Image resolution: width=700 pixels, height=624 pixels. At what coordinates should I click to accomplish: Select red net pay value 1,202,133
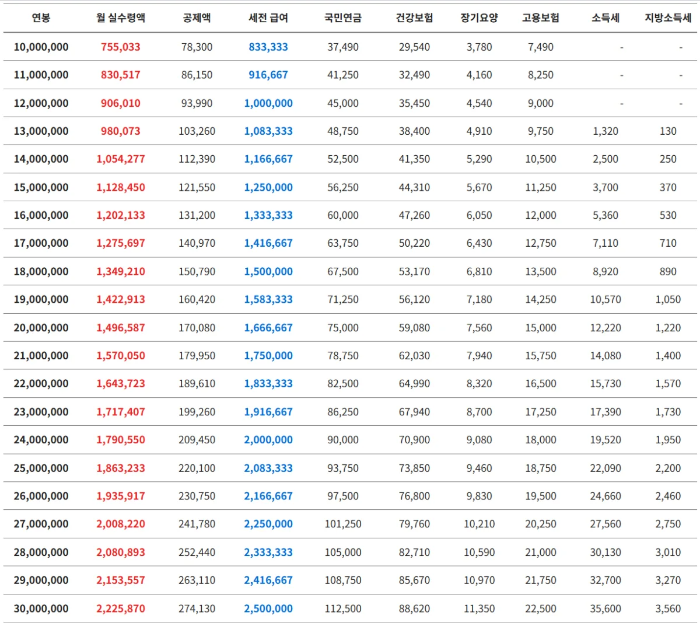121,215
